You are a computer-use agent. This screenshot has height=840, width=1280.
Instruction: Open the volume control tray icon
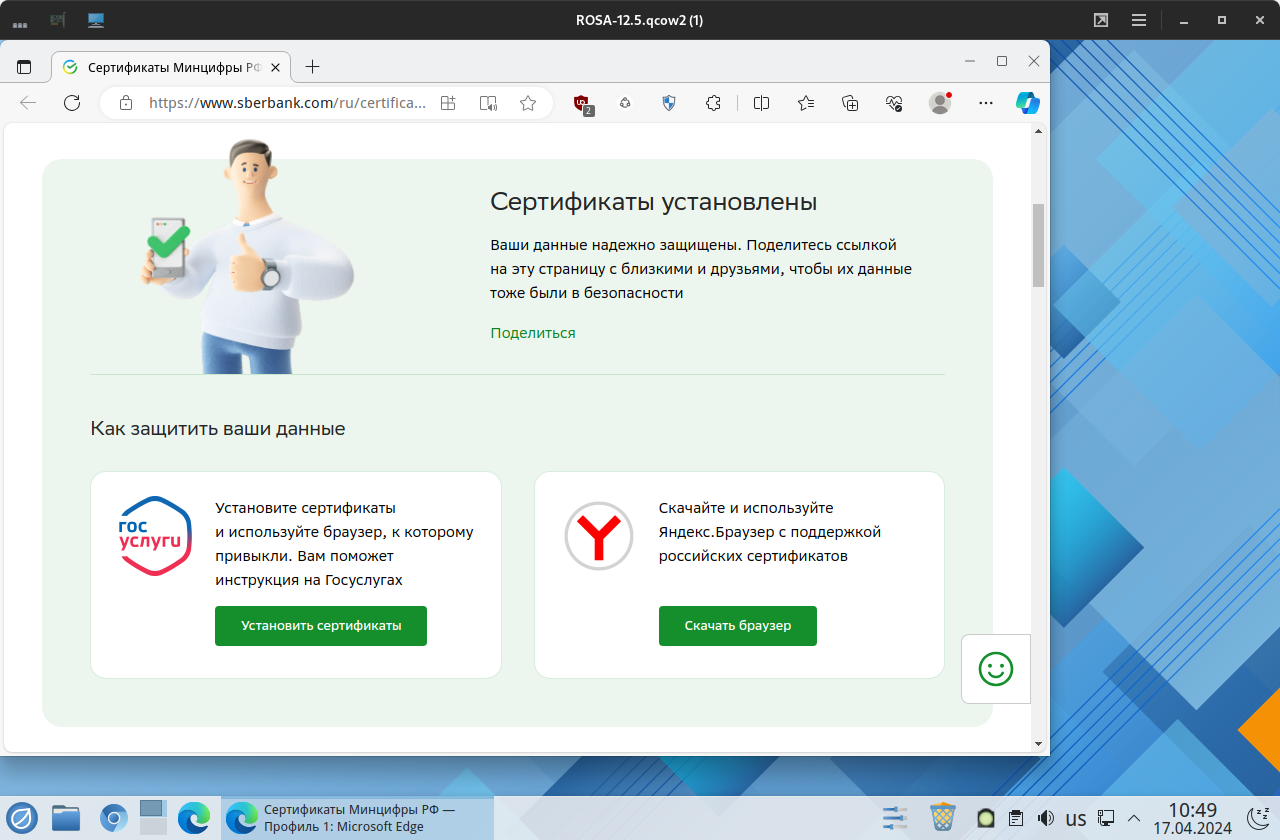tap(1046, 818)
